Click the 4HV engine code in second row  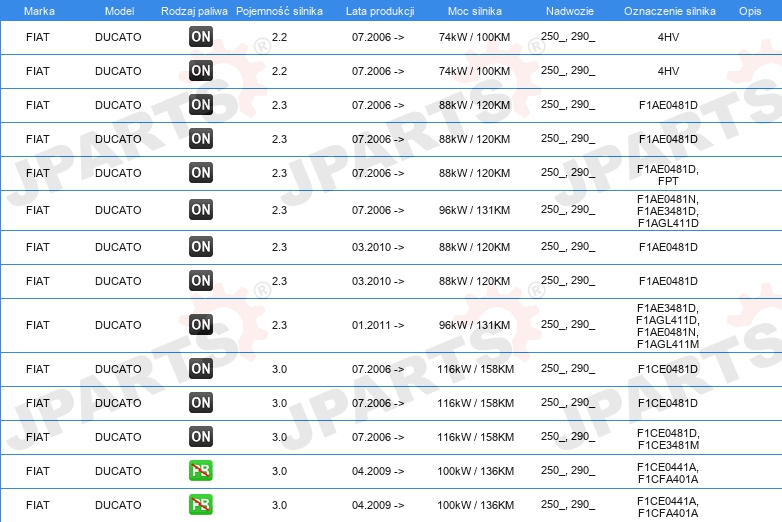pyautogui.click(x=668, y=71)
